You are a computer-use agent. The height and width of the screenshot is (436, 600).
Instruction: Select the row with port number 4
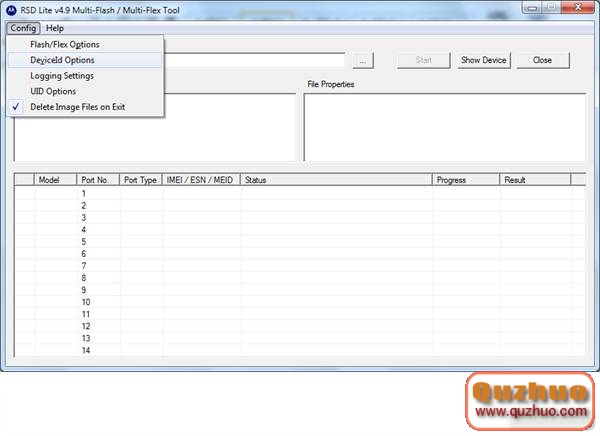pos(300,230)
